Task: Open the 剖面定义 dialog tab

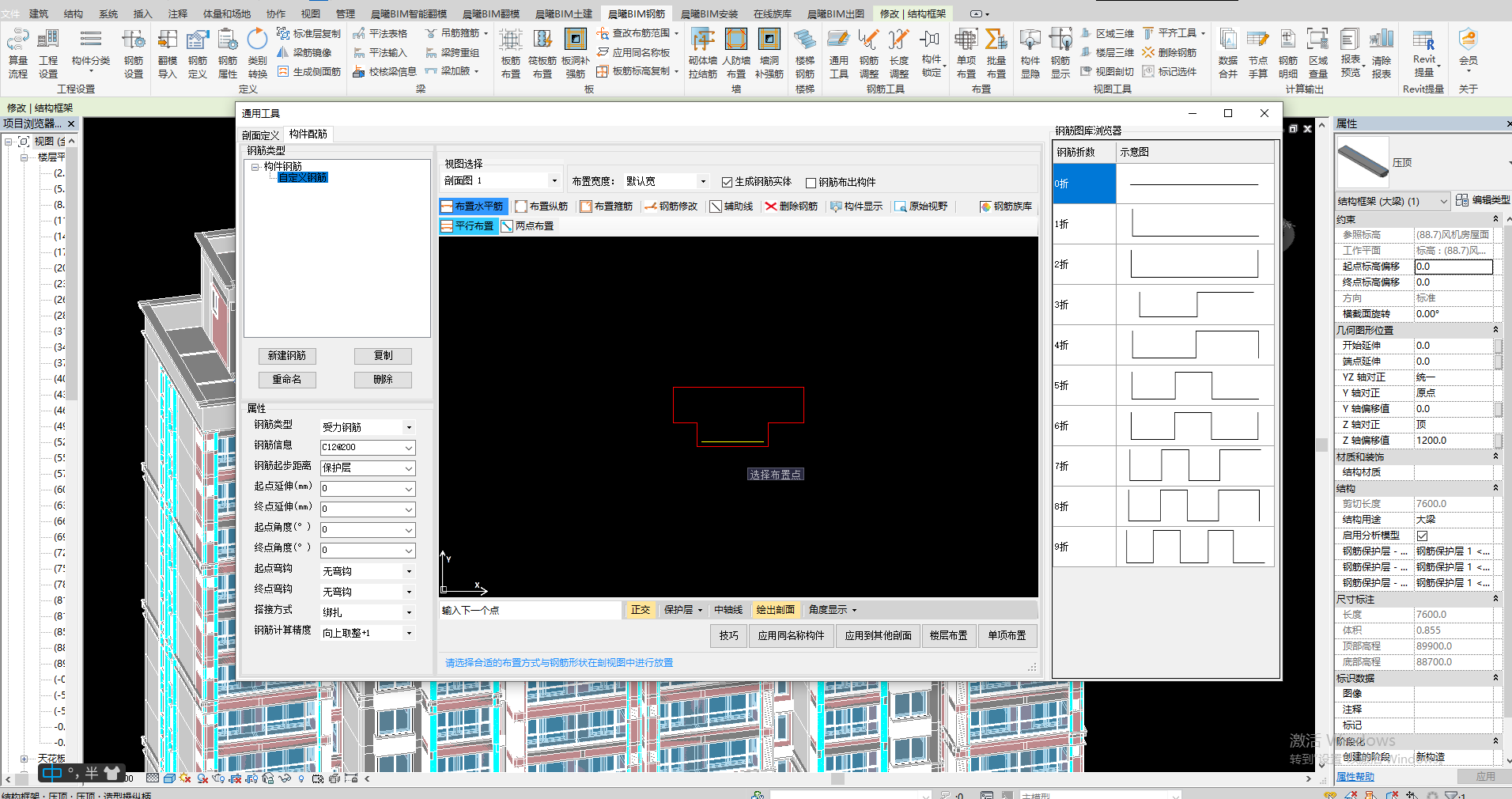Action: coord(261,135)
